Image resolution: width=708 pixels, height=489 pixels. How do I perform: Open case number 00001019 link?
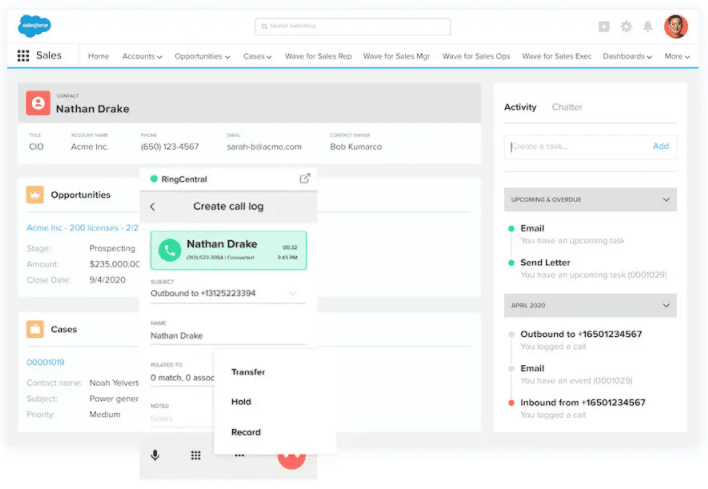point(46,362)
